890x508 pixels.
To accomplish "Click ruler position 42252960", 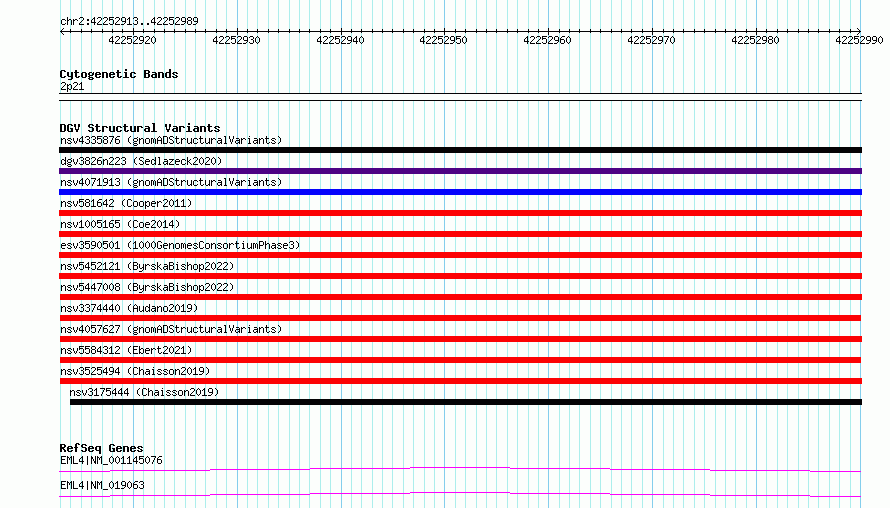I will (x=547, y=40).
